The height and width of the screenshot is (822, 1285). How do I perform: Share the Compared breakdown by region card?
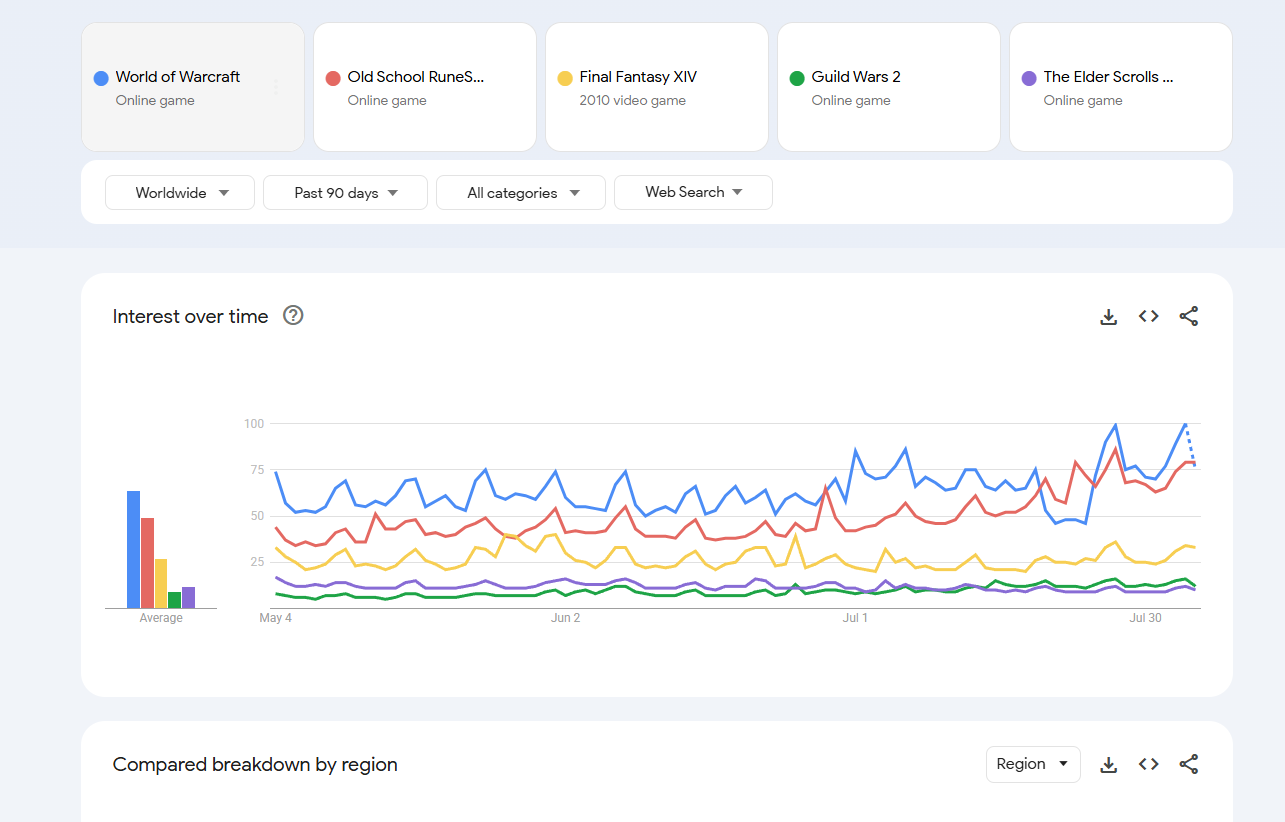1188,765
